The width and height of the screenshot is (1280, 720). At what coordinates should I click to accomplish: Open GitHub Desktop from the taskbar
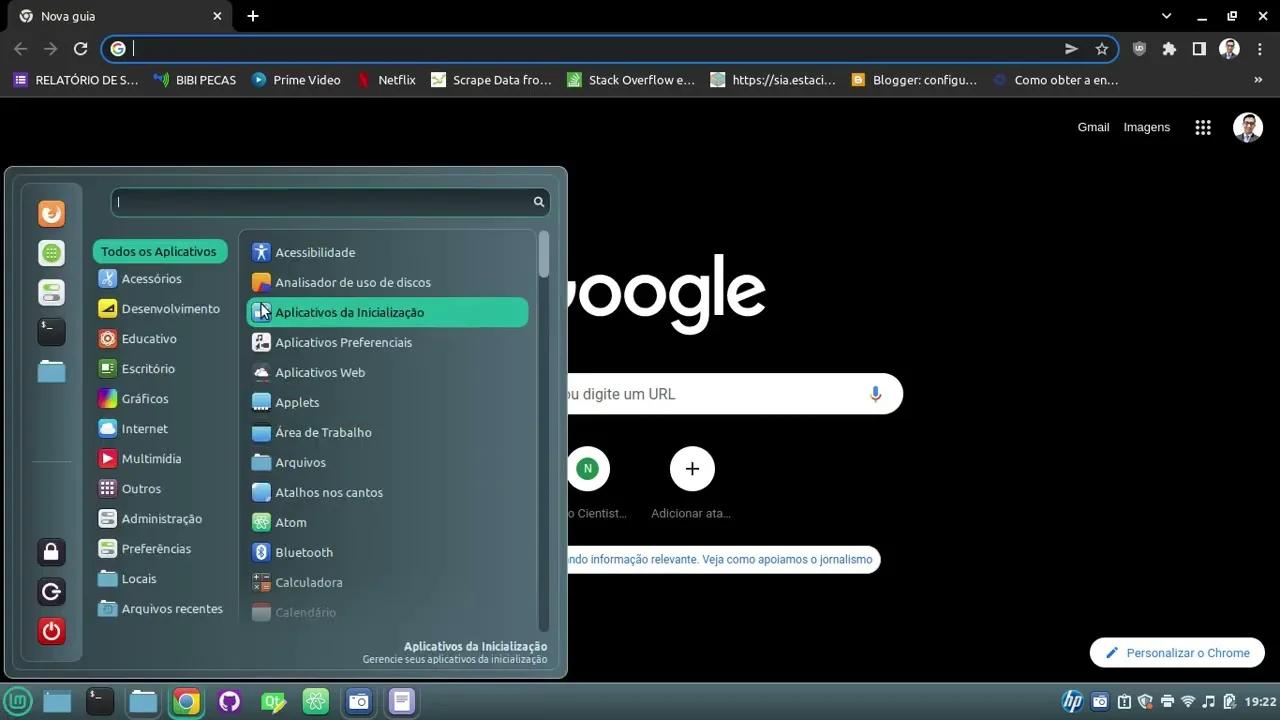[229, 701]
